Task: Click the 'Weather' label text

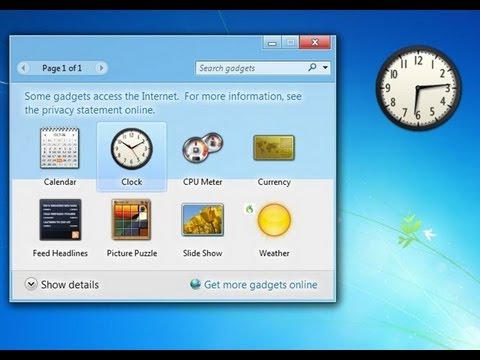Action: pyautogui.click(x=274, y=253)
